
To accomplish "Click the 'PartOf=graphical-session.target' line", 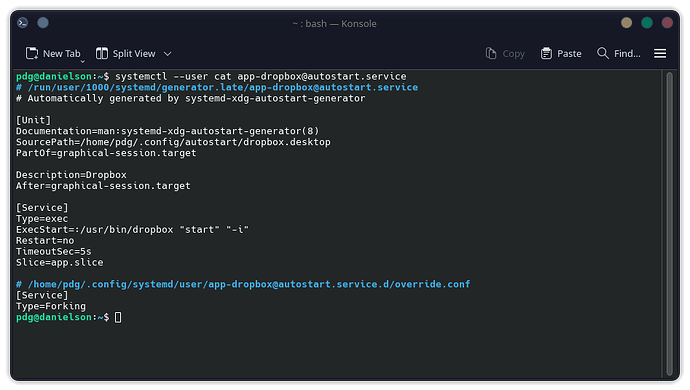I will pyautogui.click(x=106, y=153).
